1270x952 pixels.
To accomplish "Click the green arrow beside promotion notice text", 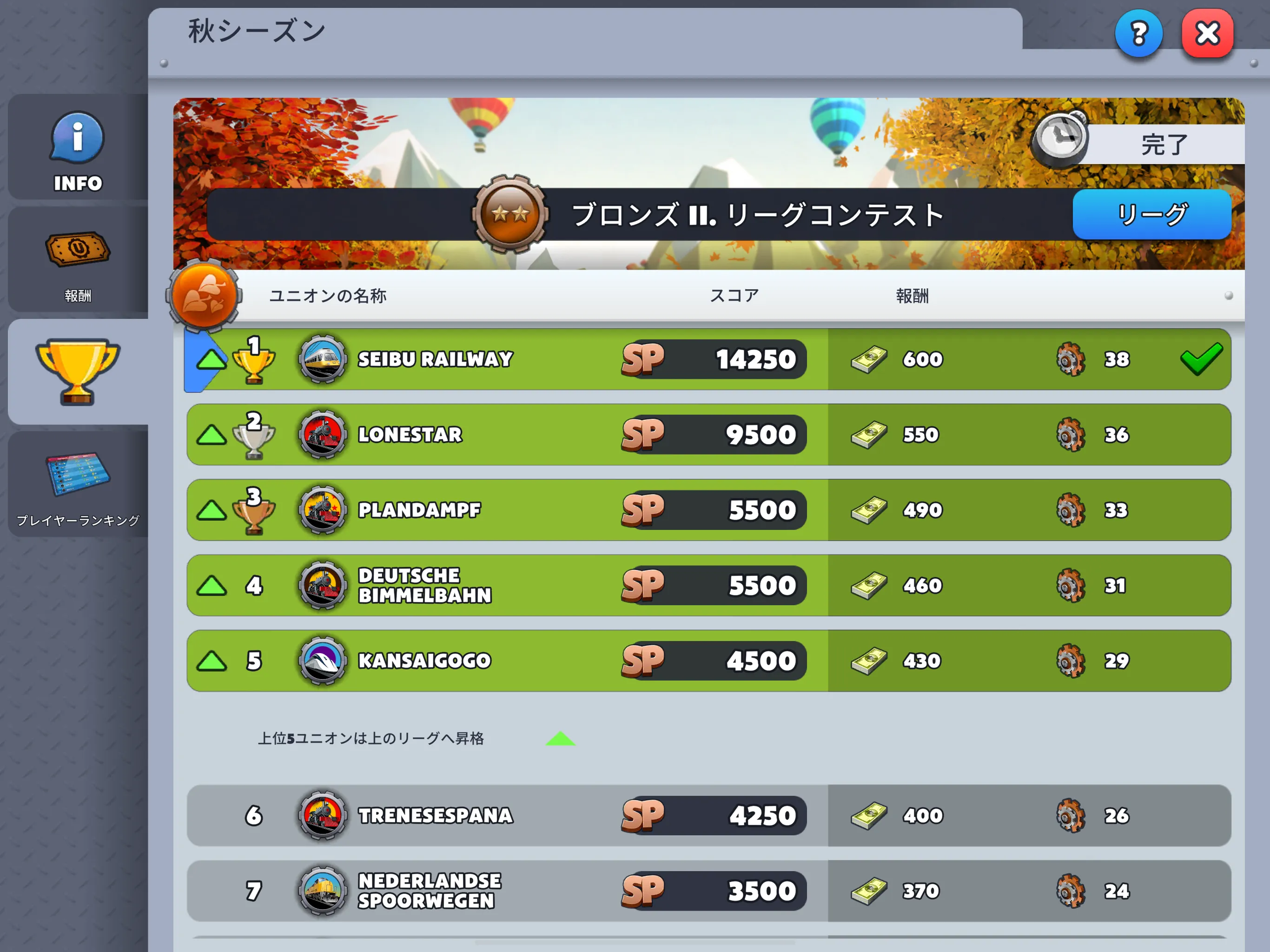I will tap(560, 738).
